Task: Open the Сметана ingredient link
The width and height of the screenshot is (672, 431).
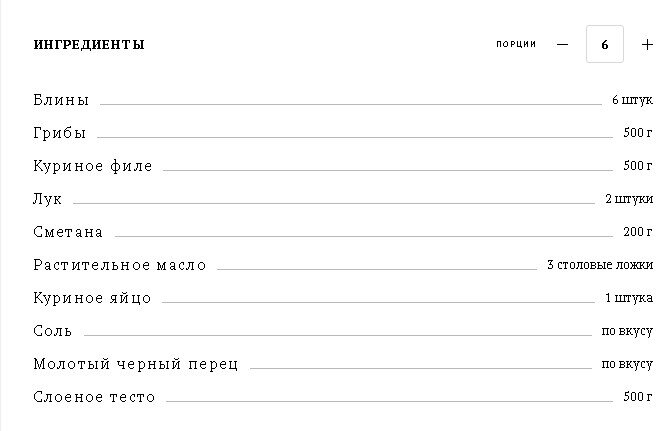Action: 68,232
